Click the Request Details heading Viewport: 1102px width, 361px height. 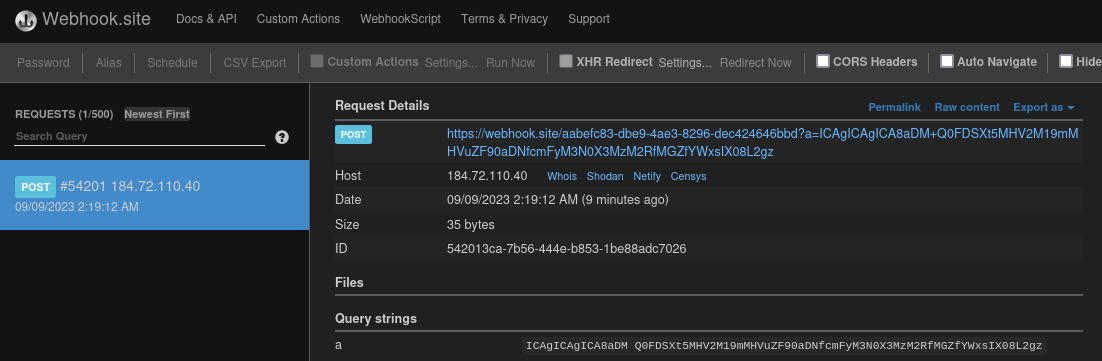pyautogui.click(x=382, y=105)
